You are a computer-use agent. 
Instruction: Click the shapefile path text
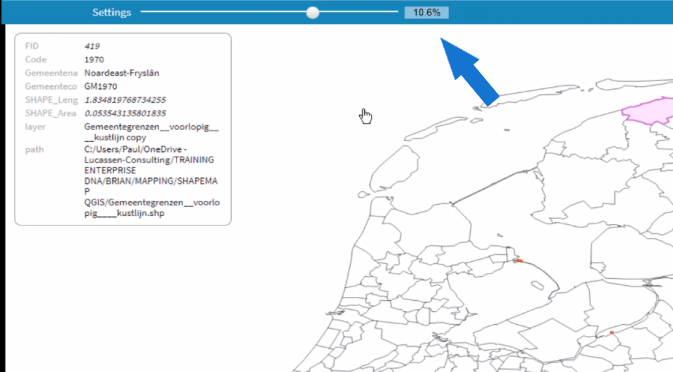[152, 181]
